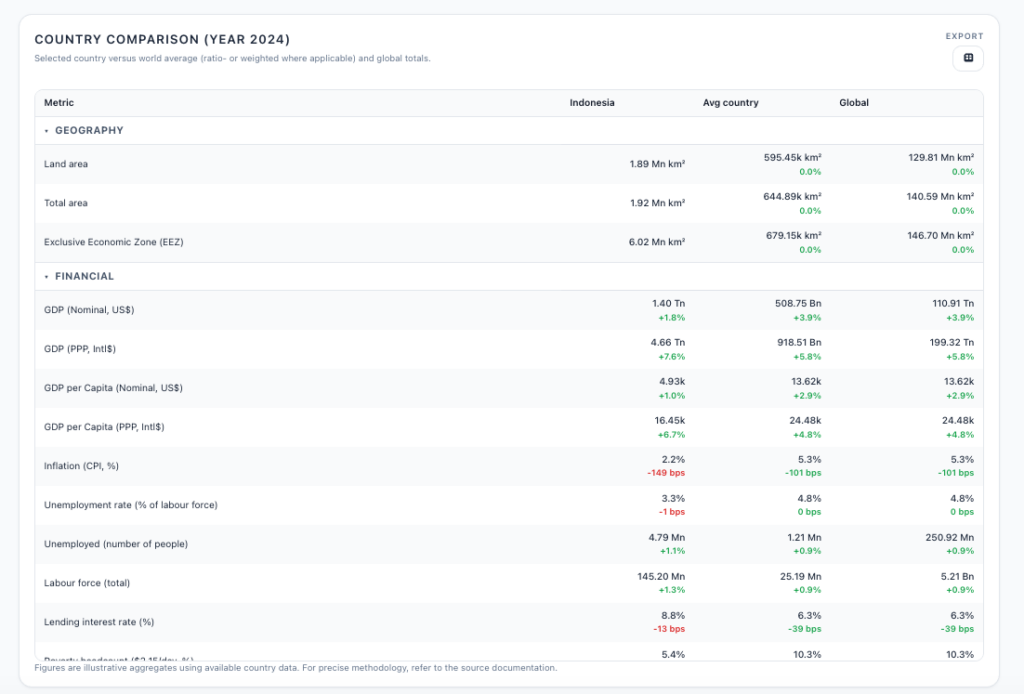The height and width of the screenshot is (694, 1024).
Task: Select the Land area row label
Action: [66, 164]
